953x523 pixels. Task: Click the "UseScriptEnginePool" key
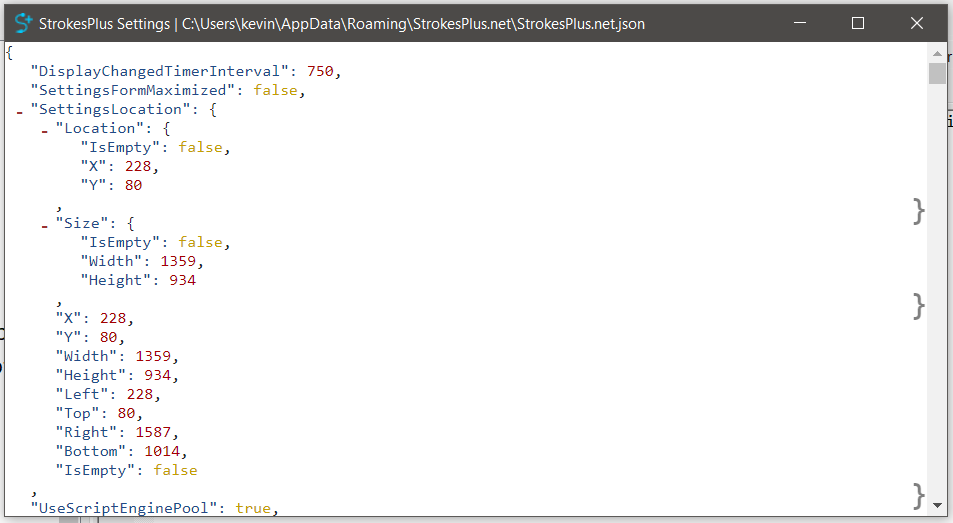tap(124, 508)
